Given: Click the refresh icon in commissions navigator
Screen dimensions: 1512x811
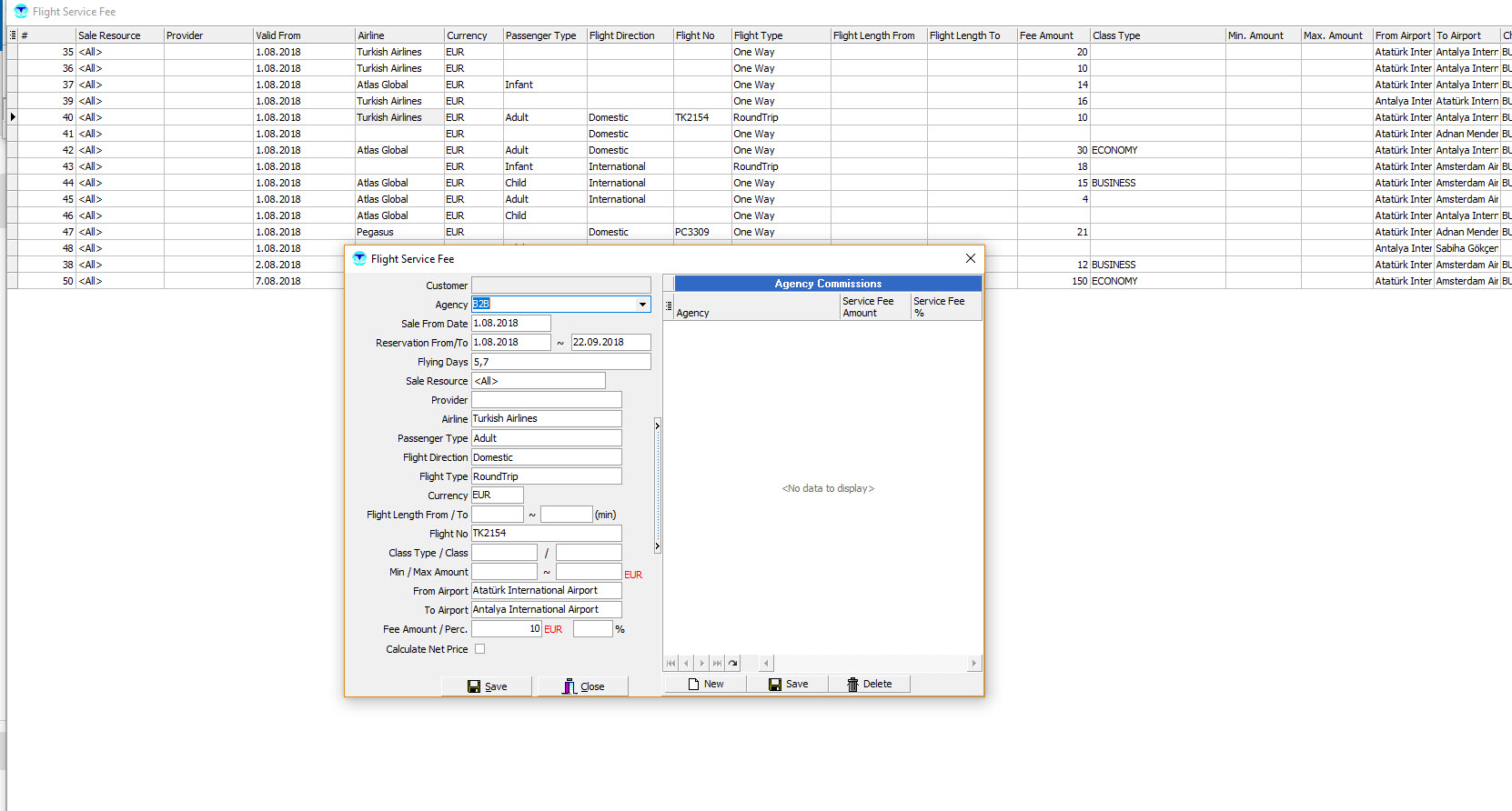Looking at the screenshot, I should click(x=733, y=664).
